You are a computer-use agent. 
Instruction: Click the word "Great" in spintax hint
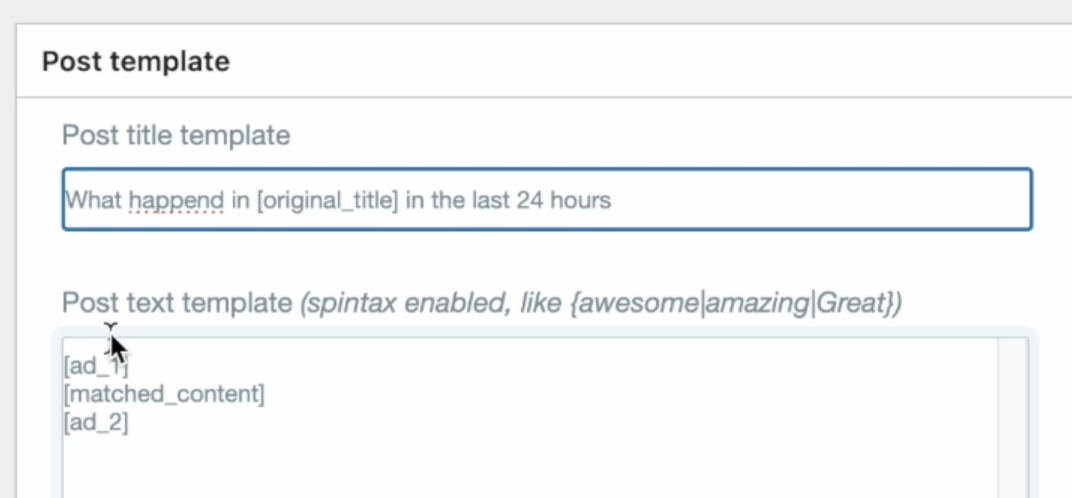(850, 304)
